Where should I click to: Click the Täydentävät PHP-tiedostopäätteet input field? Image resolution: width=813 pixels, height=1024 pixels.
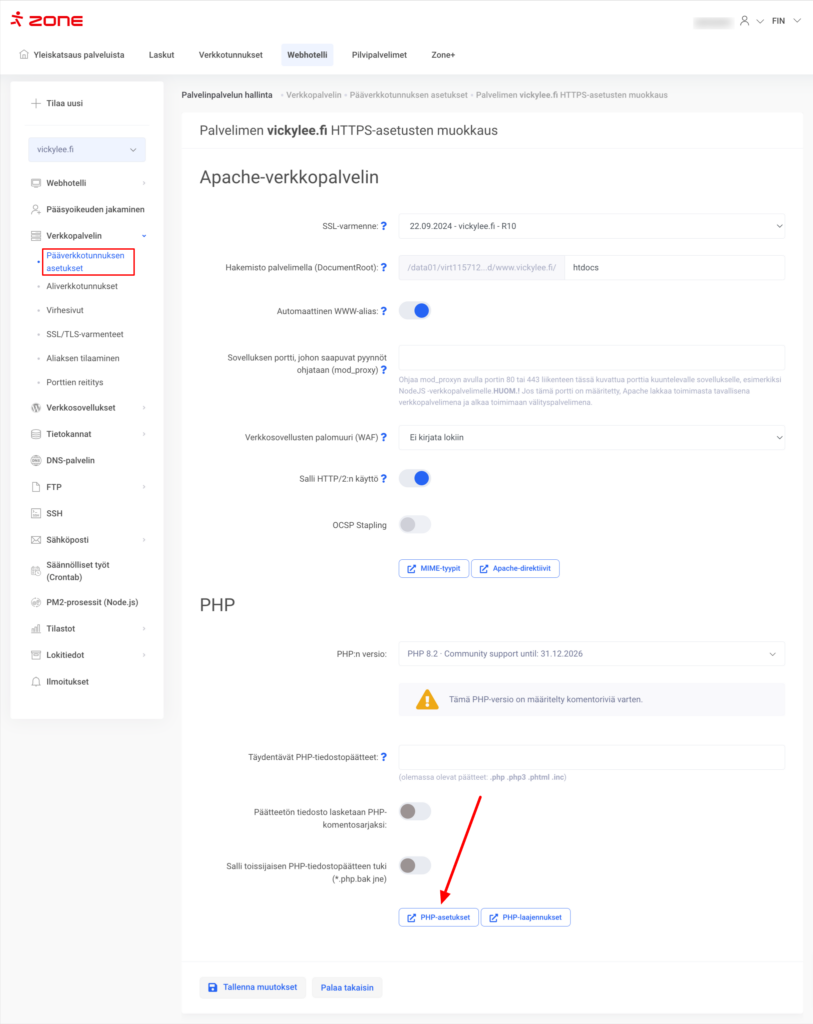coord(591,757)
